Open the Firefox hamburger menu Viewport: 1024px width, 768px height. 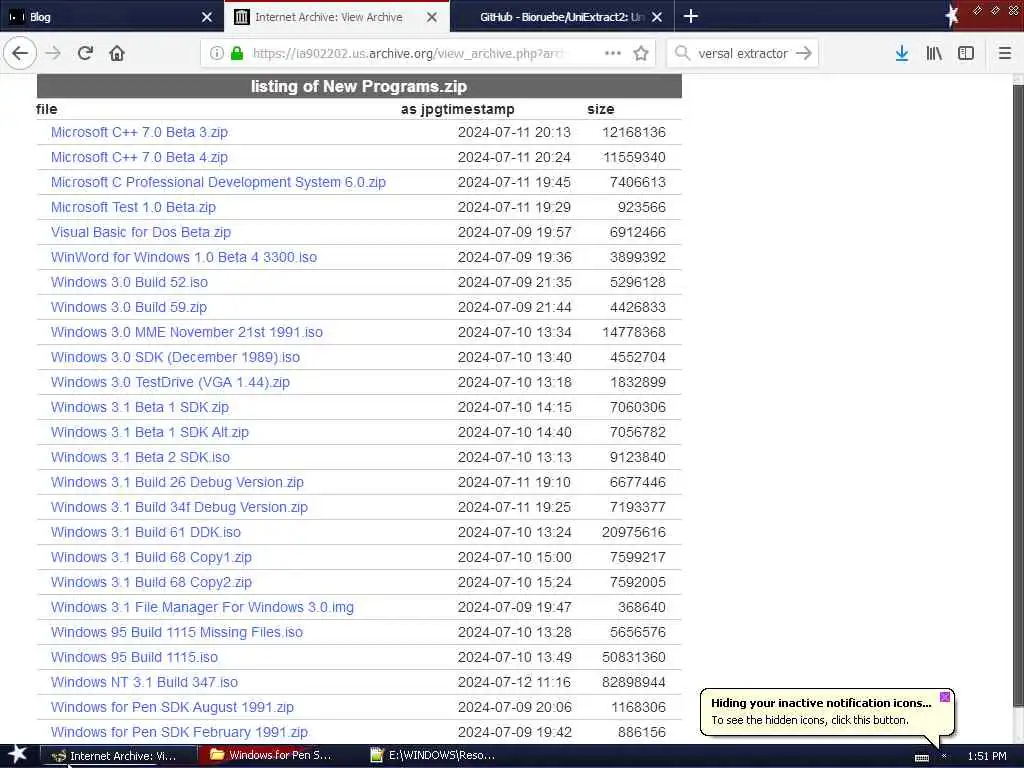(x=1005, y=53)
